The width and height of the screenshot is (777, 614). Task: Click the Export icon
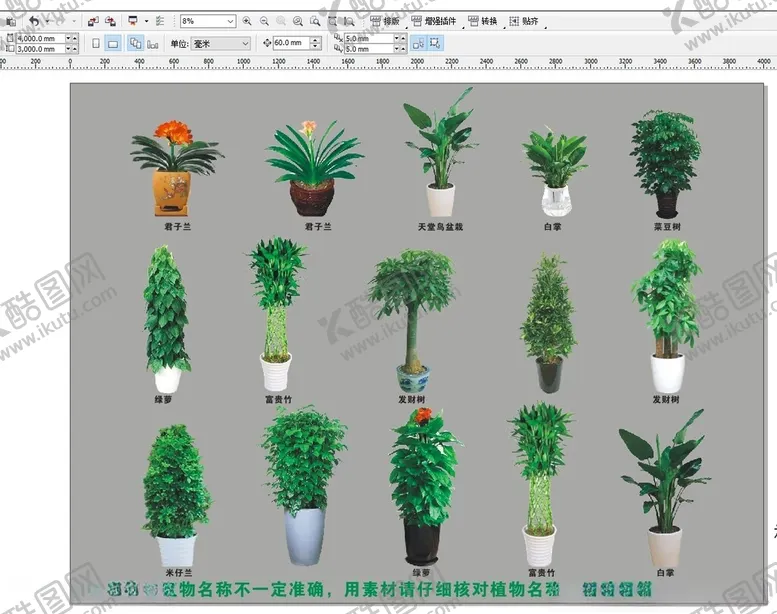point(111,21)
